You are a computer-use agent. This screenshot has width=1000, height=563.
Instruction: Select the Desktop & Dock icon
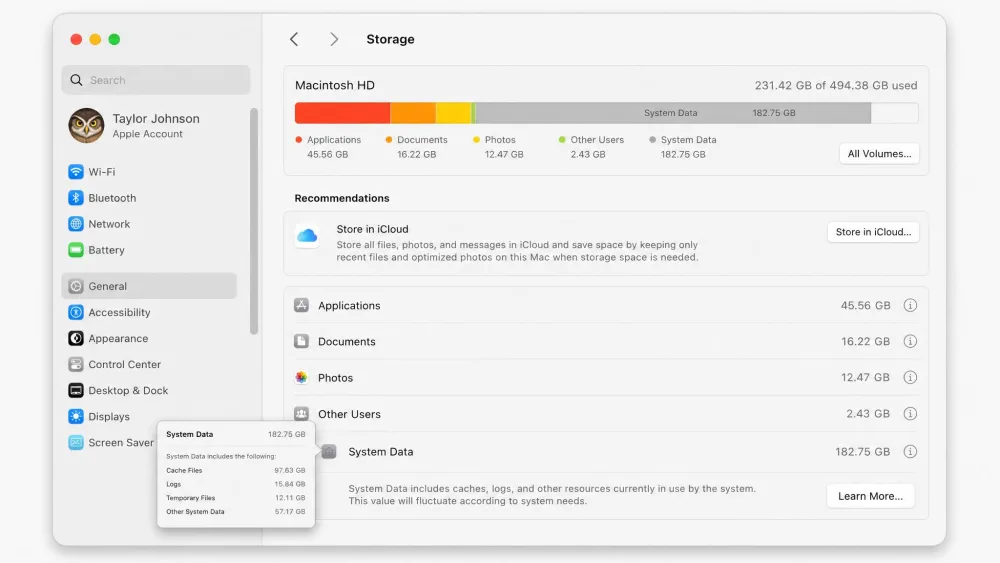coord(76,390)
